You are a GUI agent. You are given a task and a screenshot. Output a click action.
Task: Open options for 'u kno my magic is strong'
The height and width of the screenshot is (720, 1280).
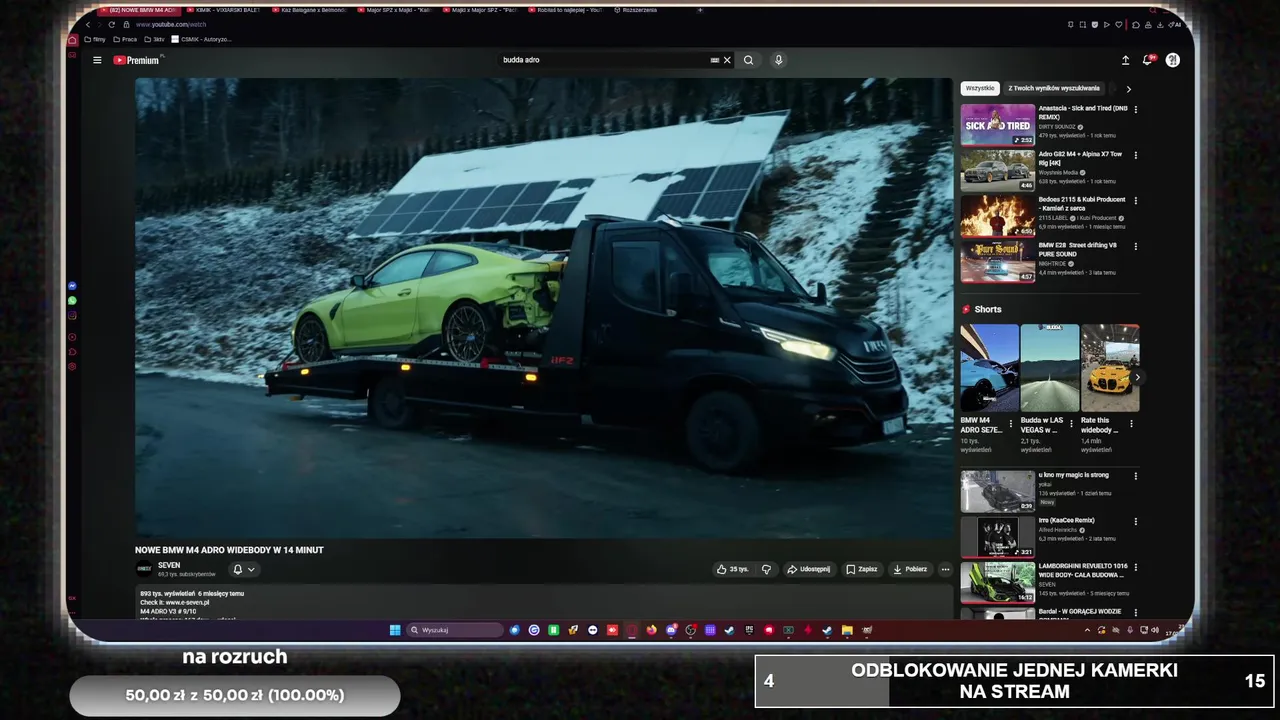1135,476
